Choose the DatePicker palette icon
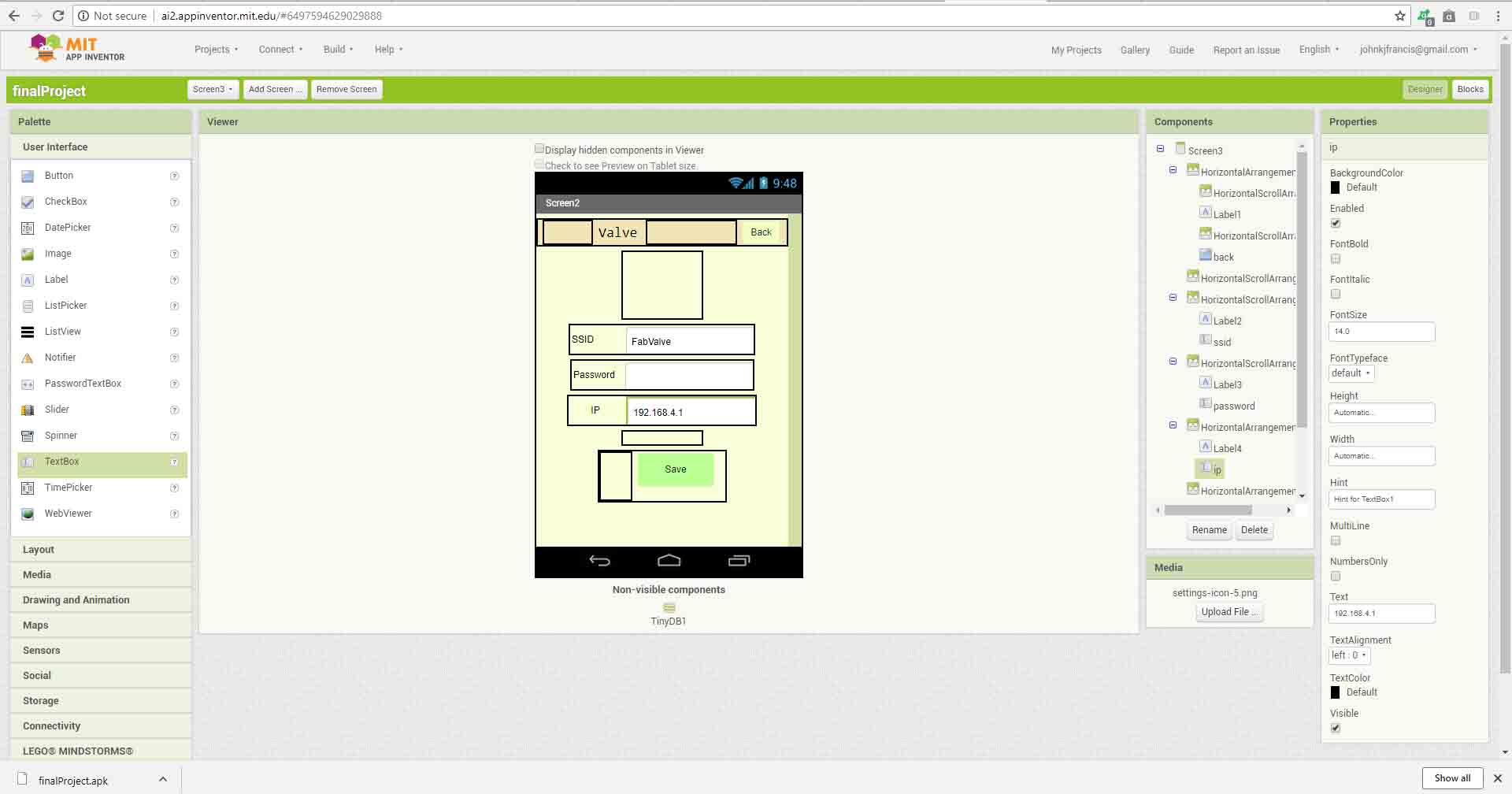1512x794 pixels. point(28,228)
